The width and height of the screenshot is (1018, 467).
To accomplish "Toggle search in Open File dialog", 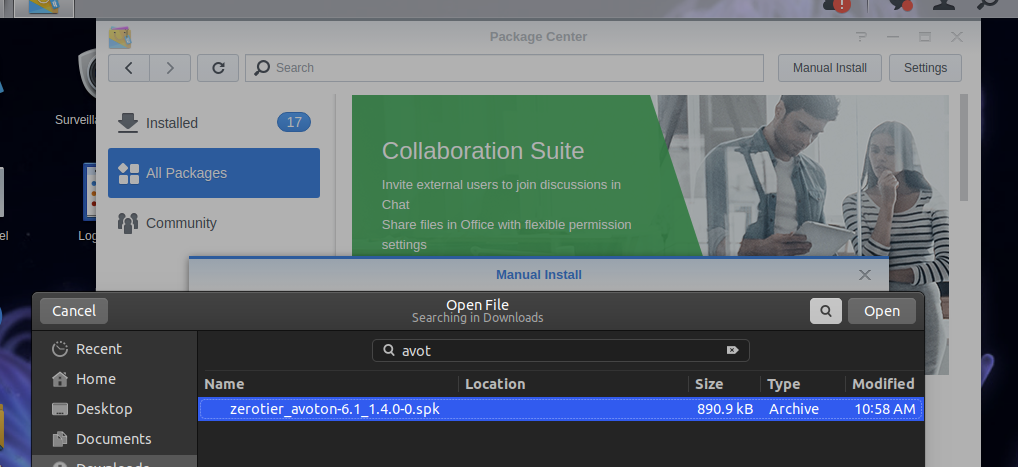I will click(x=826, y=311).
